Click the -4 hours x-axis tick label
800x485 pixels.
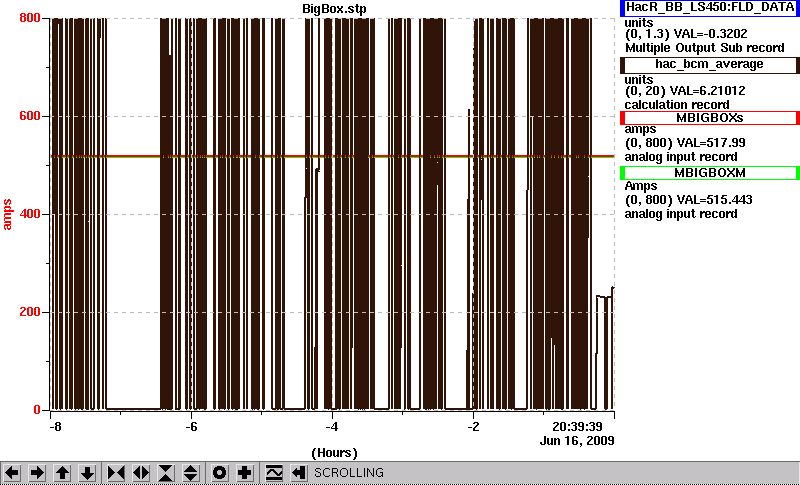click(x=332, y=426)
